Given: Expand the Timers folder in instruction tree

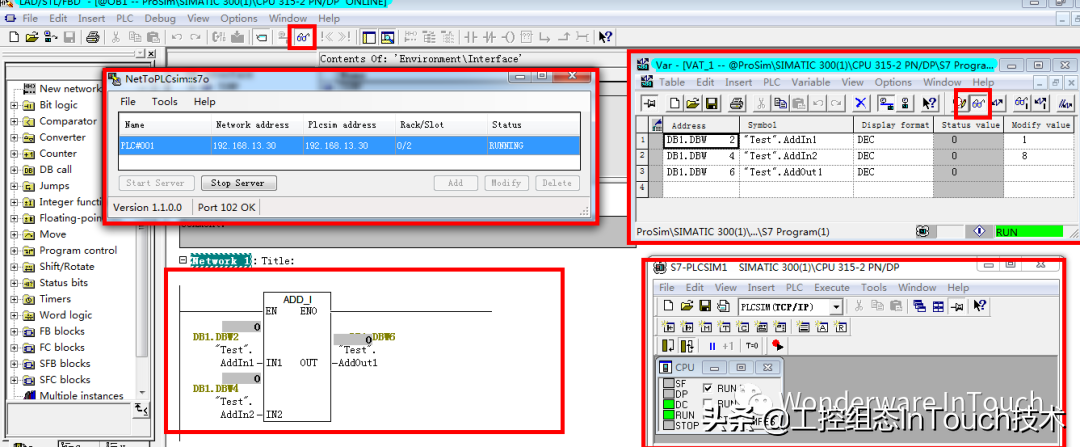Looking at the screenshot, I should click(14, 299).
